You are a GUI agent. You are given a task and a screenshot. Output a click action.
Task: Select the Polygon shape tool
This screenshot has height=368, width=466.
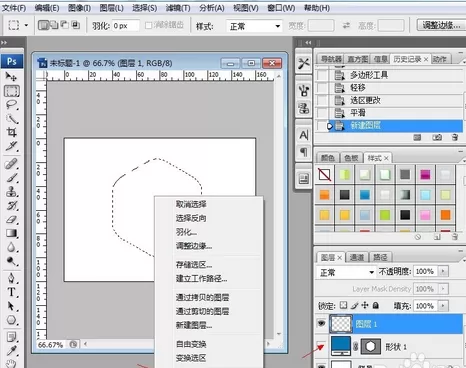[11, 320]
